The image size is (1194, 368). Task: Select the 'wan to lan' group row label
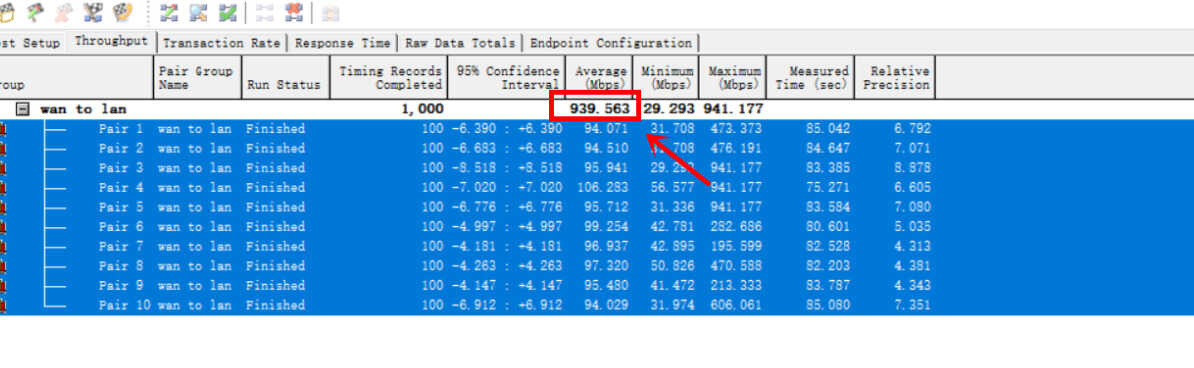click(x=83, y=109)
